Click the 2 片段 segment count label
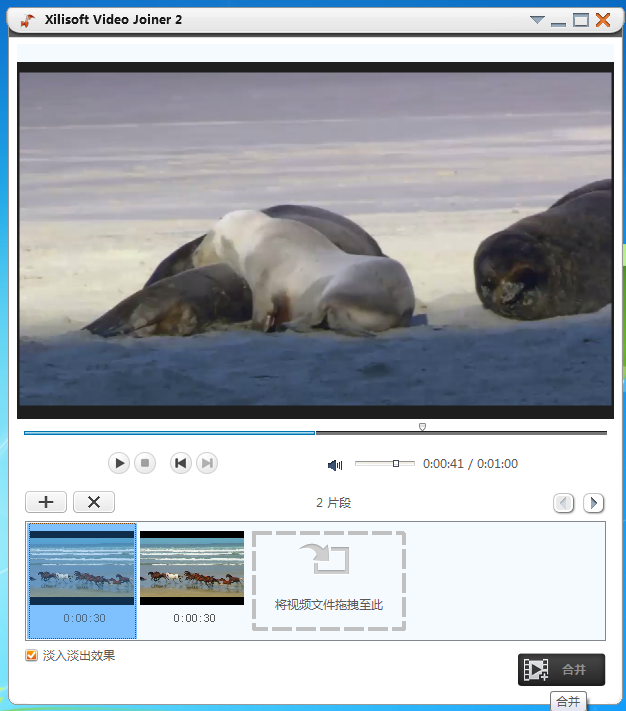The height and width of the screenshot is (711, 626). click(x=333, y=503)
